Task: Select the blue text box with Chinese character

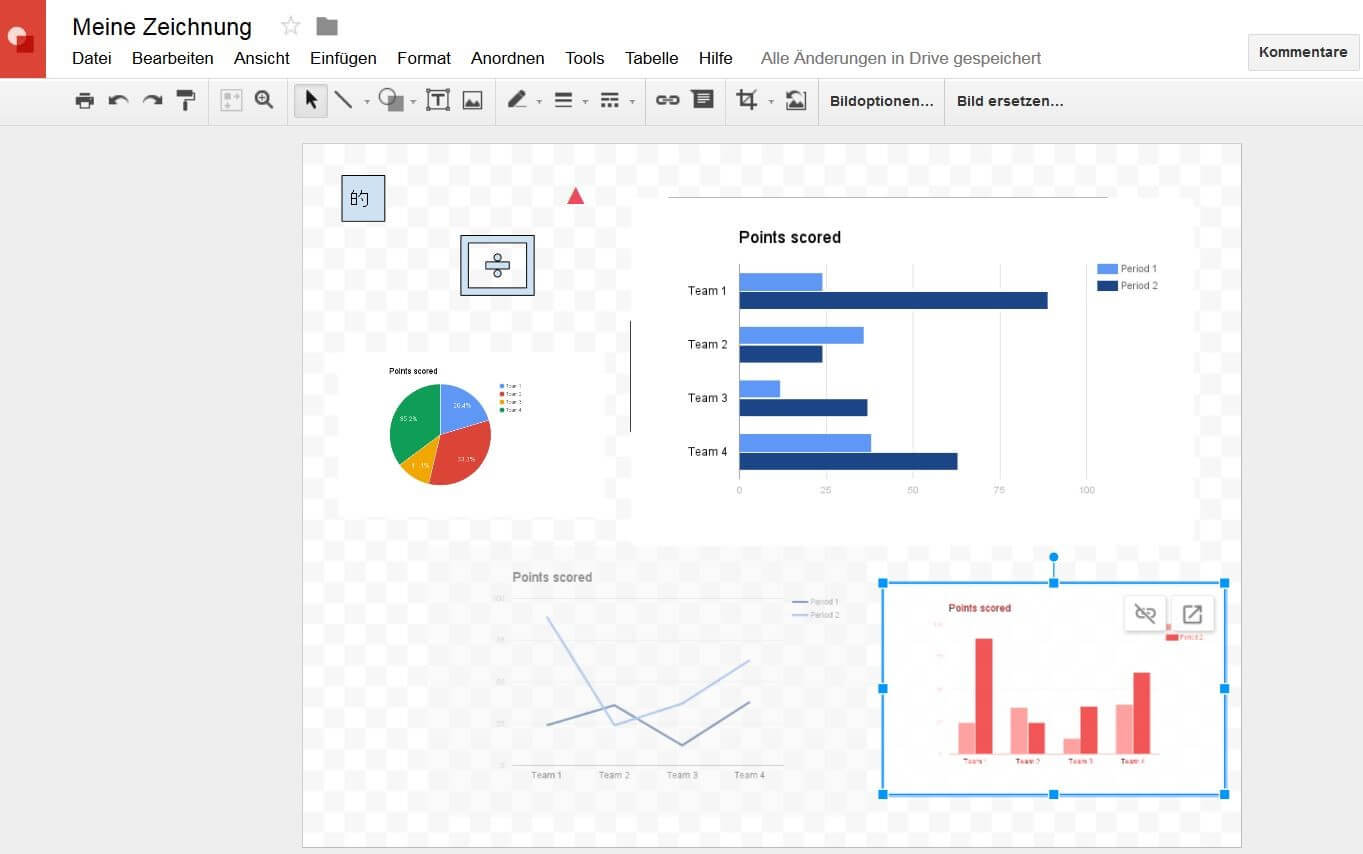Action: [363, 198]
